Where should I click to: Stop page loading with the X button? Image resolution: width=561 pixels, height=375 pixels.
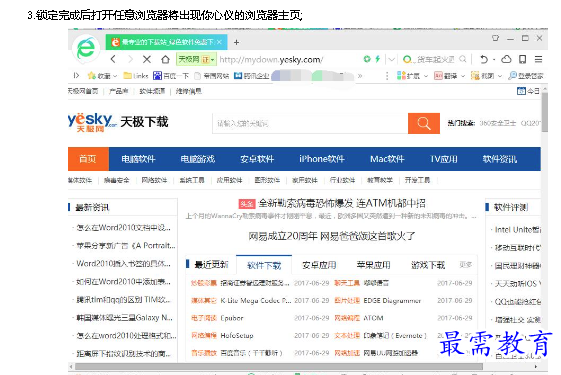coord(147,59)
